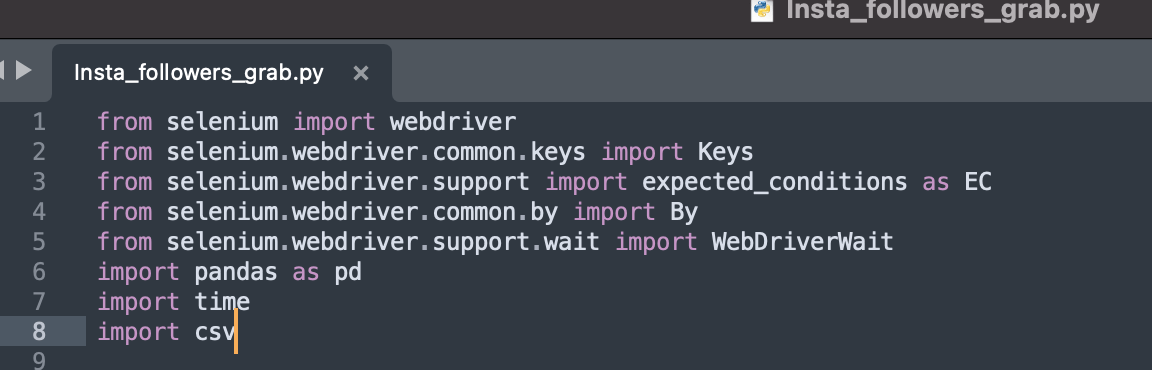
Task: Click the pd alias in line 6
Action: coord(348,273)
